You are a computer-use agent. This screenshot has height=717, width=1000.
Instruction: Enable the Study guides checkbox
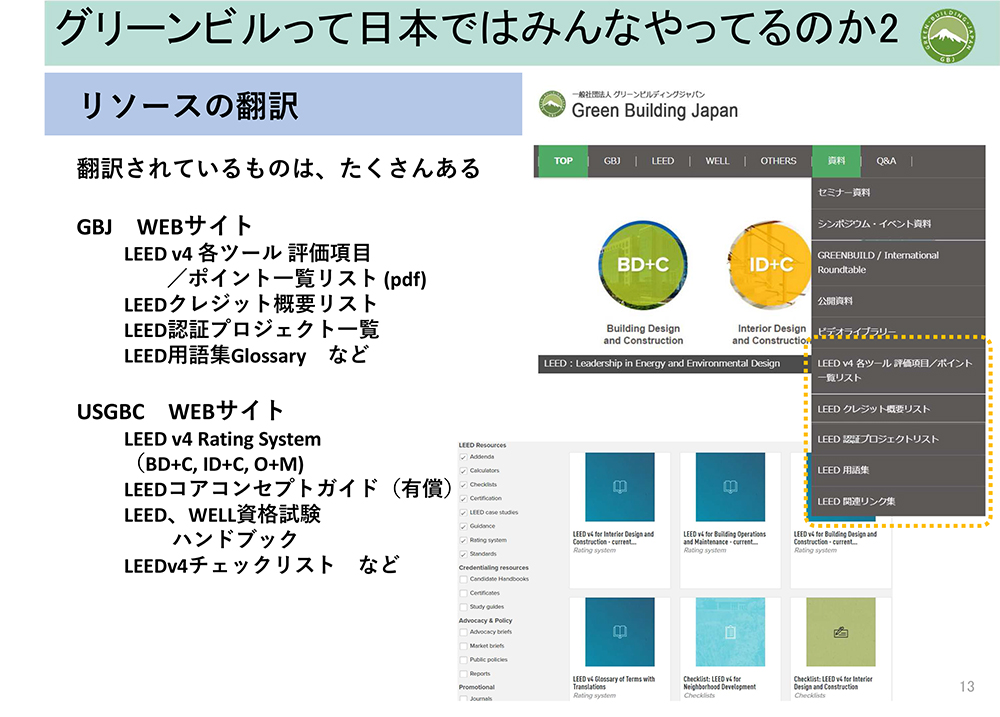point(464,607)
